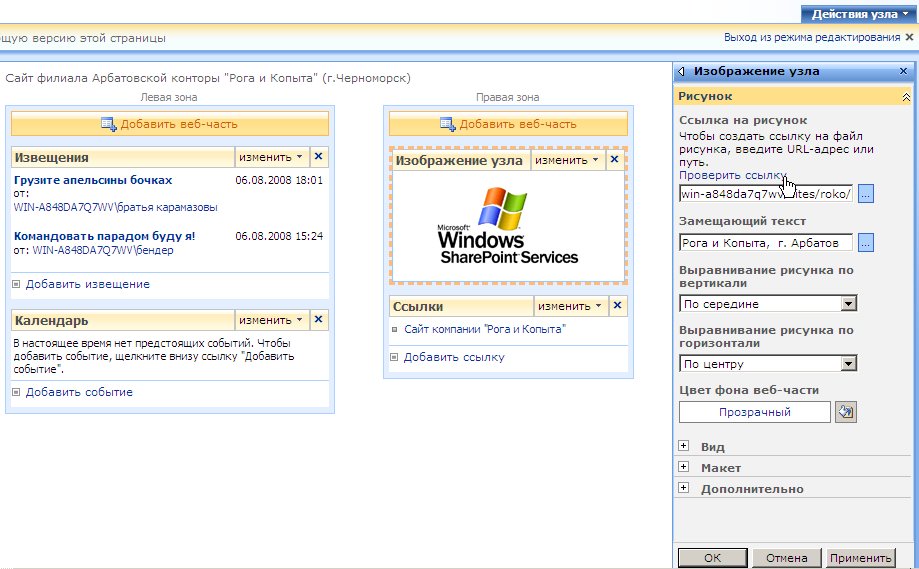Click Проверить ссылку link

[x=732, y=175]
